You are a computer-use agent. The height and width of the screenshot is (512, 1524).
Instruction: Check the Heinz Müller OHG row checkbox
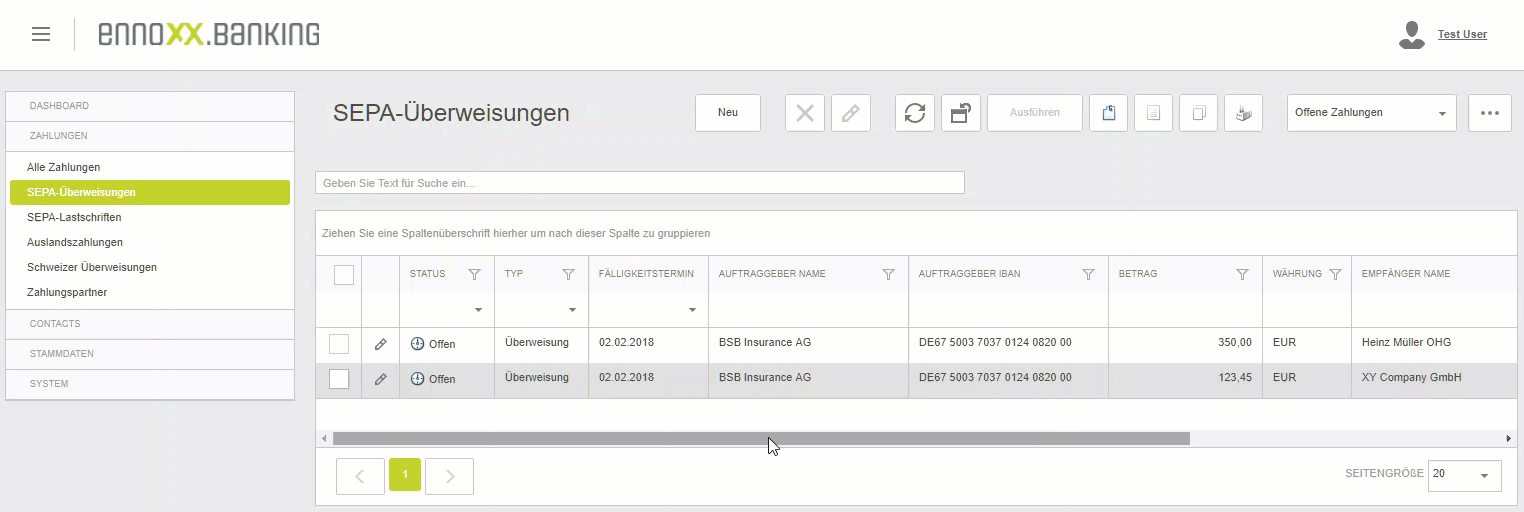tap(339, 344)
